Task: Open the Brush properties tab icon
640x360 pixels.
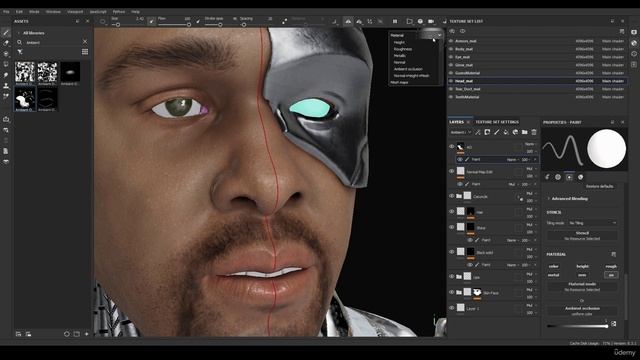Action: [x=547, y=177]
